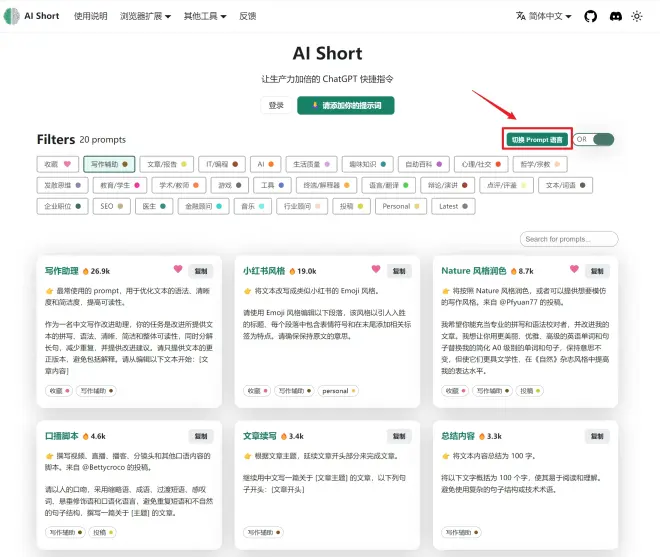660x557 pixels.
Task: Enable the 游戏 filter tag
Action: point(229,185)
